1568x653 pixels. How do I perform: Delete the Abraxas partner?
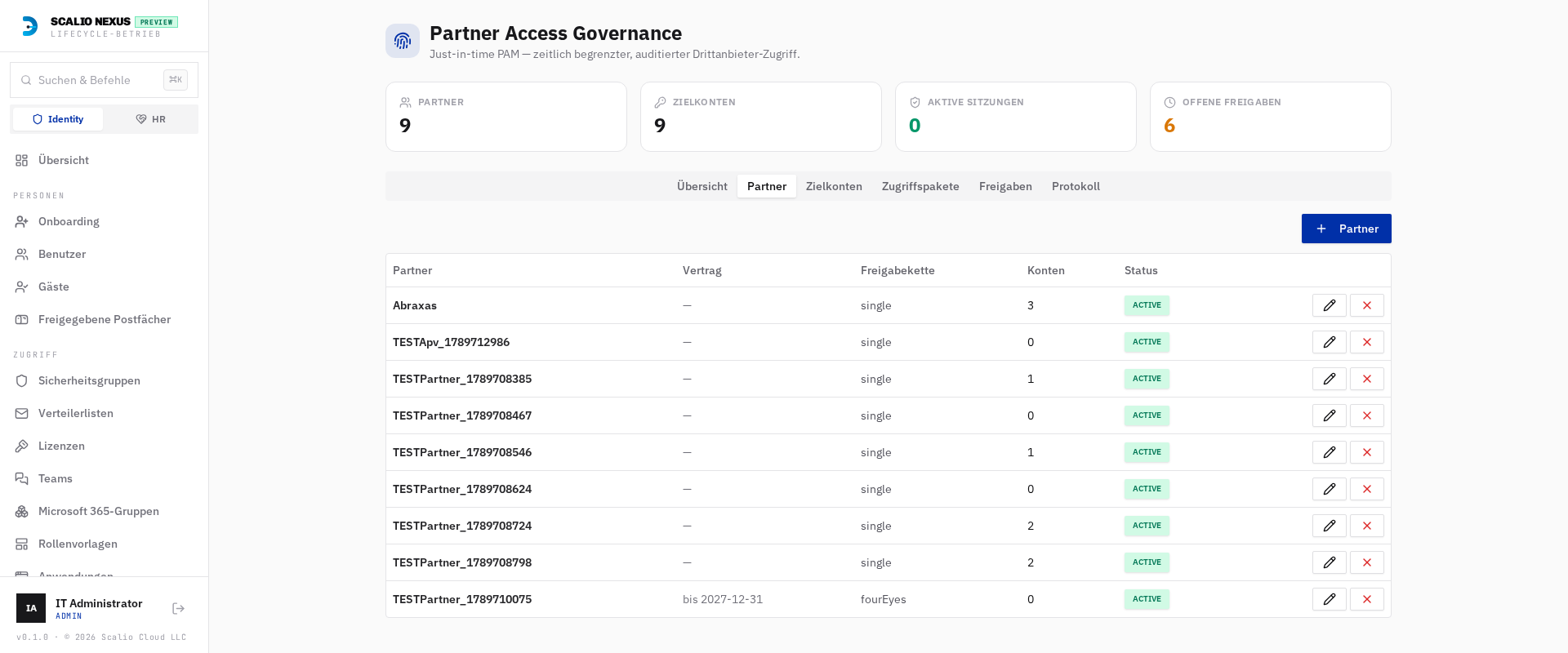[1366, 305]
